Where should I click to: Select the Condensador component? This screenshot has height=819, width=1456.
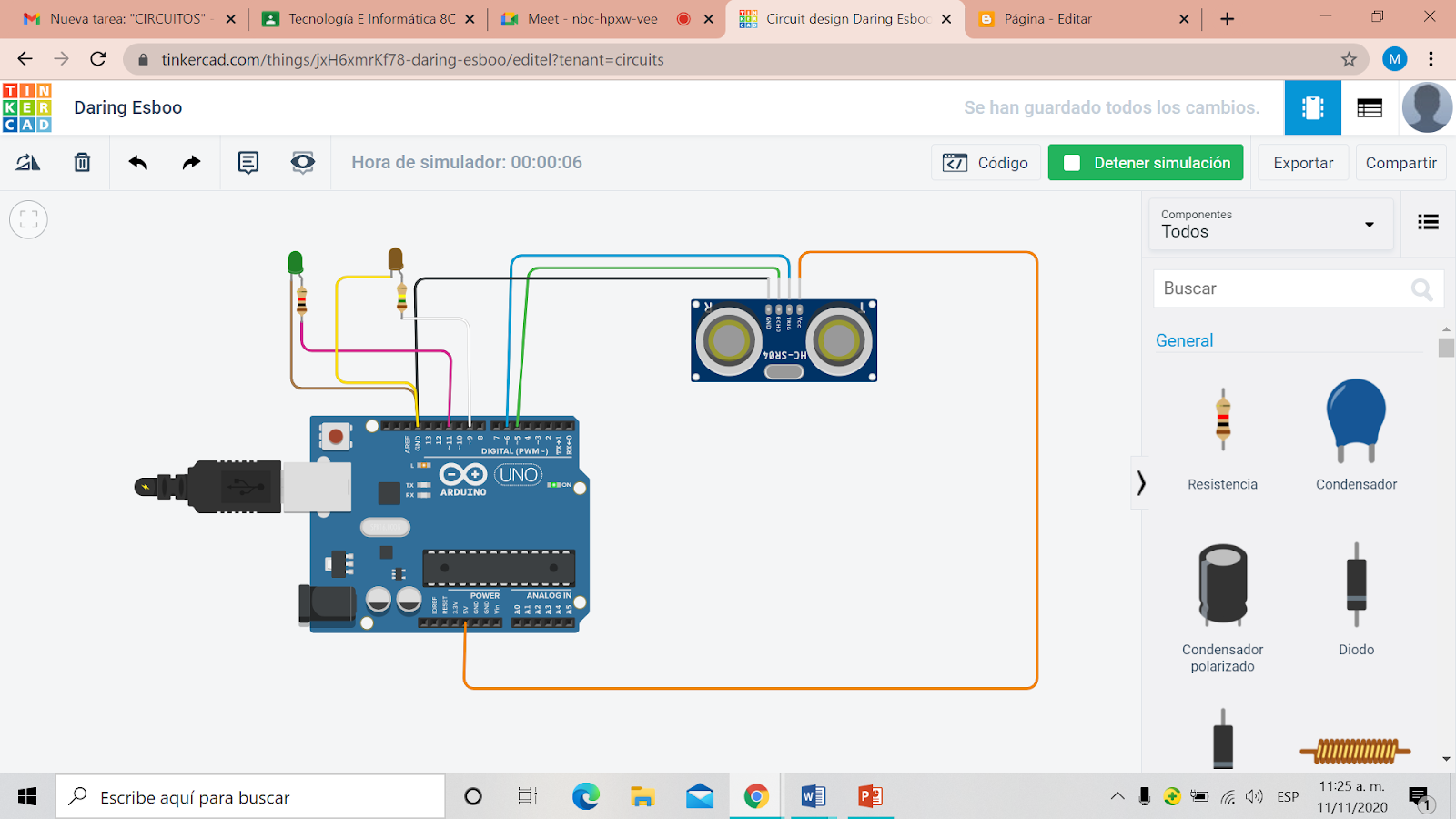point(1356,437)
